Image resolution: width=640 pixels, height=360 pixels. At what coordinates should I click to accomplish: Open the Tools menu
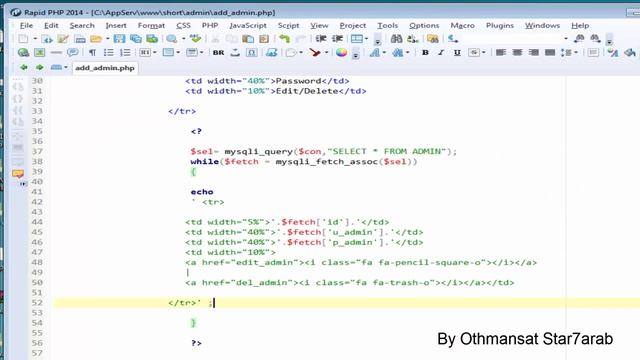tap(387, 25)
